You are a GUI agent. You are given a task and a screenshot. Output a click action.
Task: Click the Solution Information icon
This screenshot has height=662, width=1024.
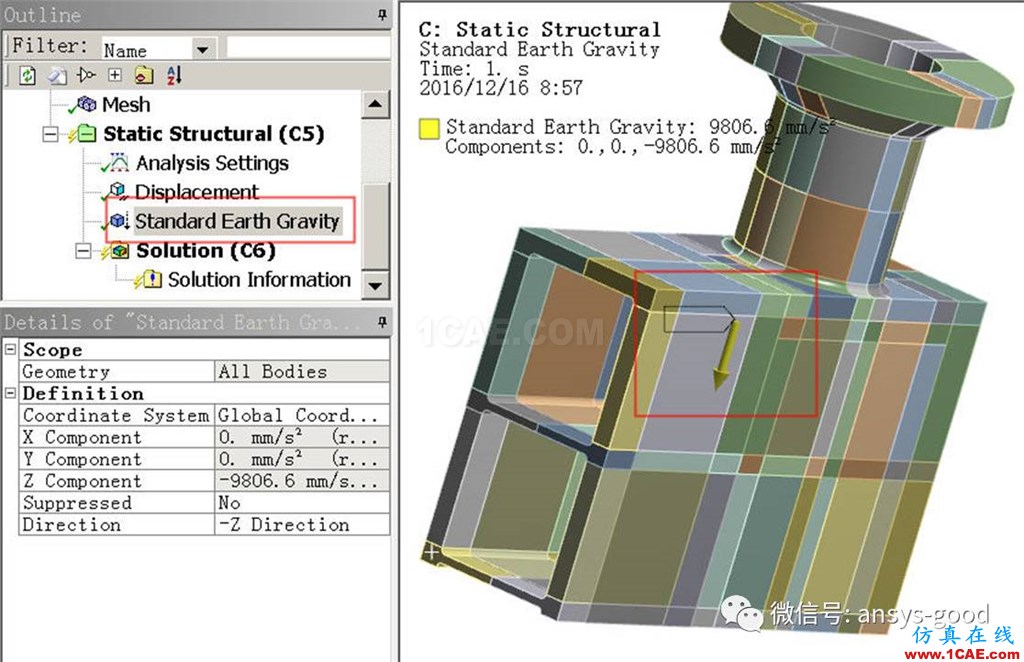coord(152,280)
